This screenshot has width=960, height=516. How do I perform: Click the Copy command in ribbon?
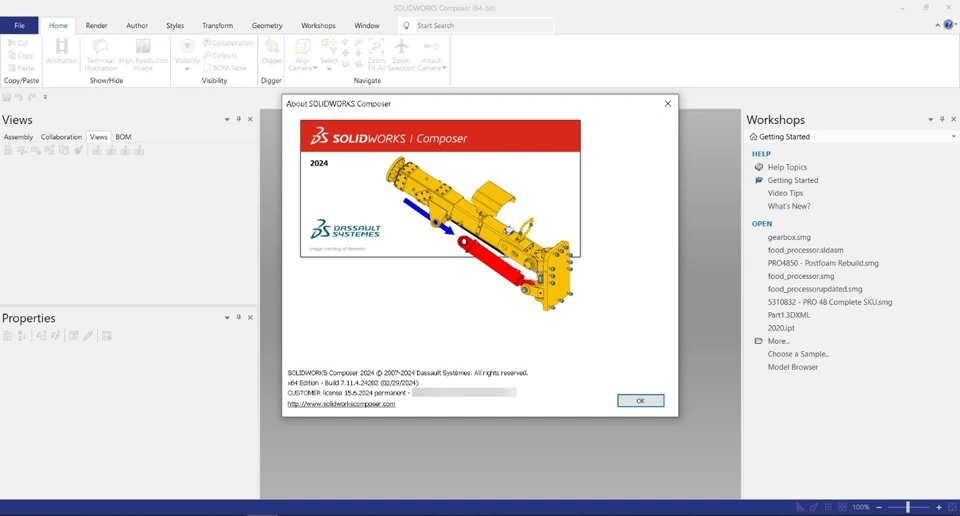click(x=20, y=55)
